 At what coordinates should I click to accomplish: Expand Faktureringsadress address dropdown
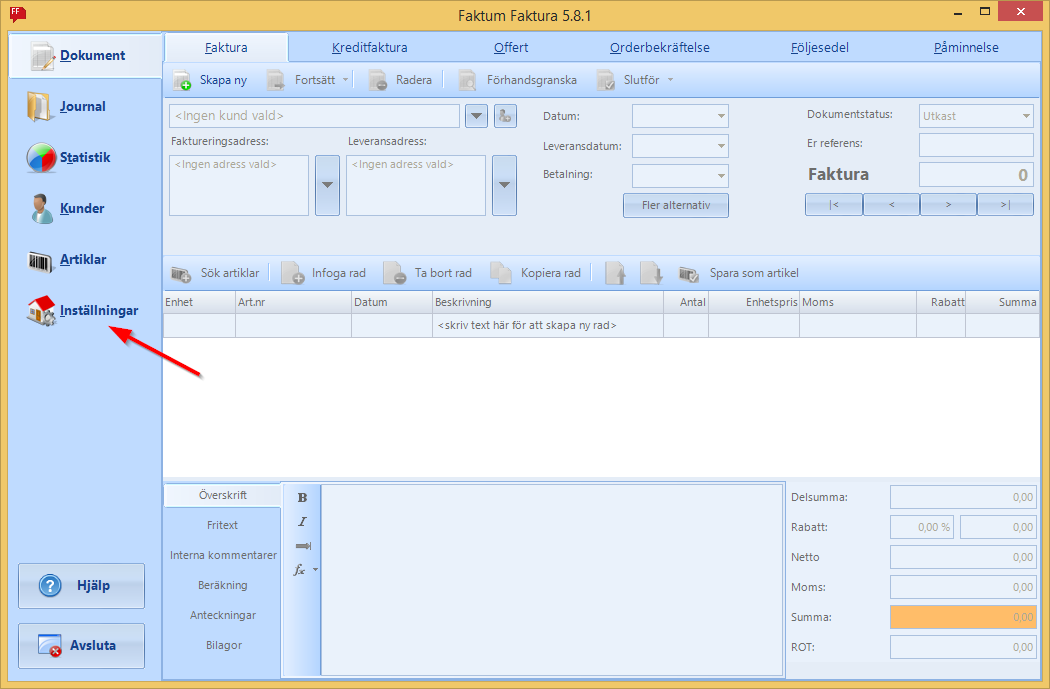327,185
